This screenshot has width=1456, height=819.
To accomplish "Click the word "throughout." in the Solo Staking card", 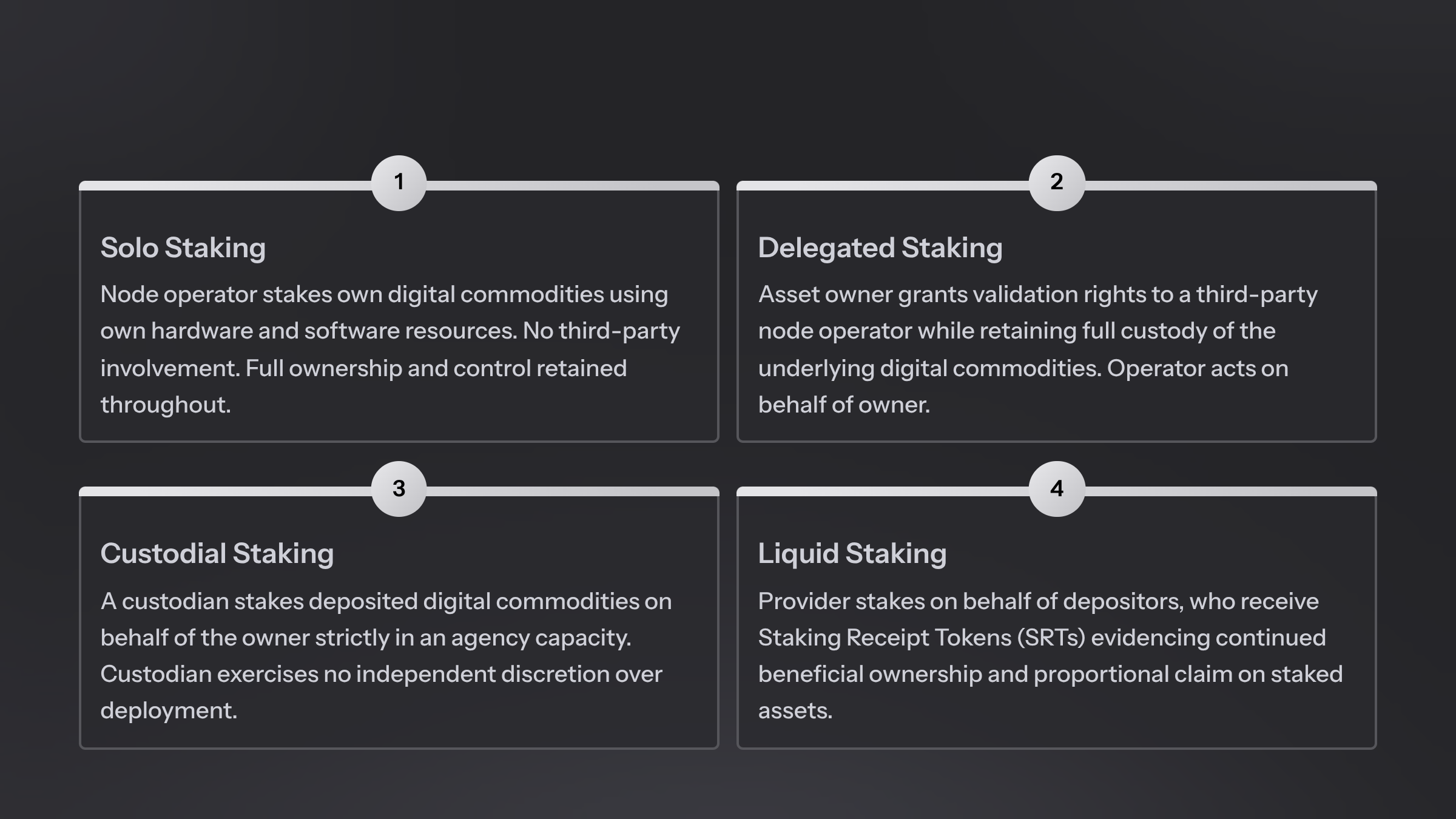I will coord(166,405).
